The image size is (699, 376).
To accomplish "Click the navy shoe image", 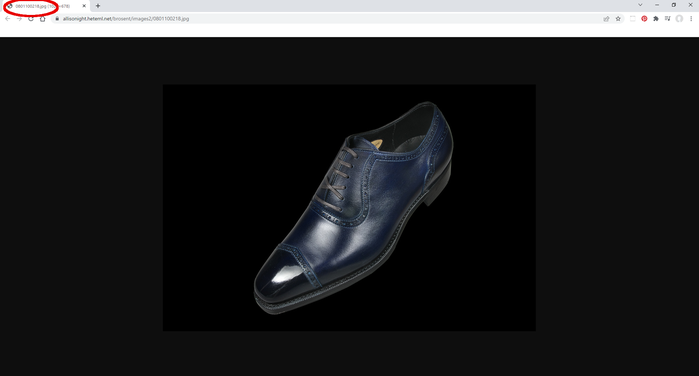I will (349, 208).
